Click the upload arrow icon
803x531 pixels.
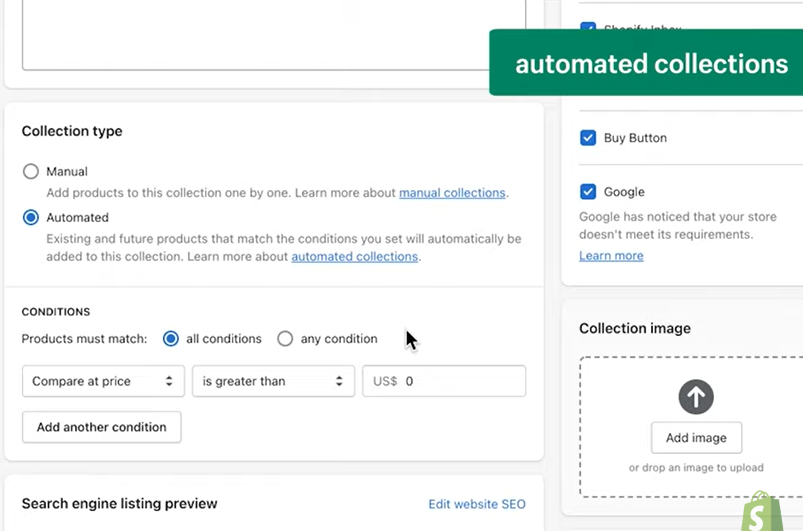tap(696, 397)
